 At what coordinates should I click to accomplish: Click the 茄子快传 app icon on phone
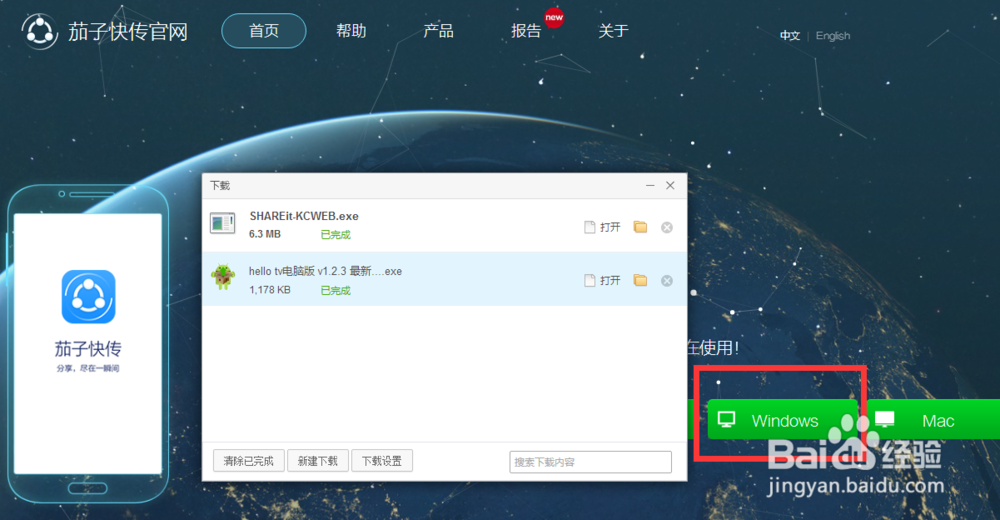89,297
